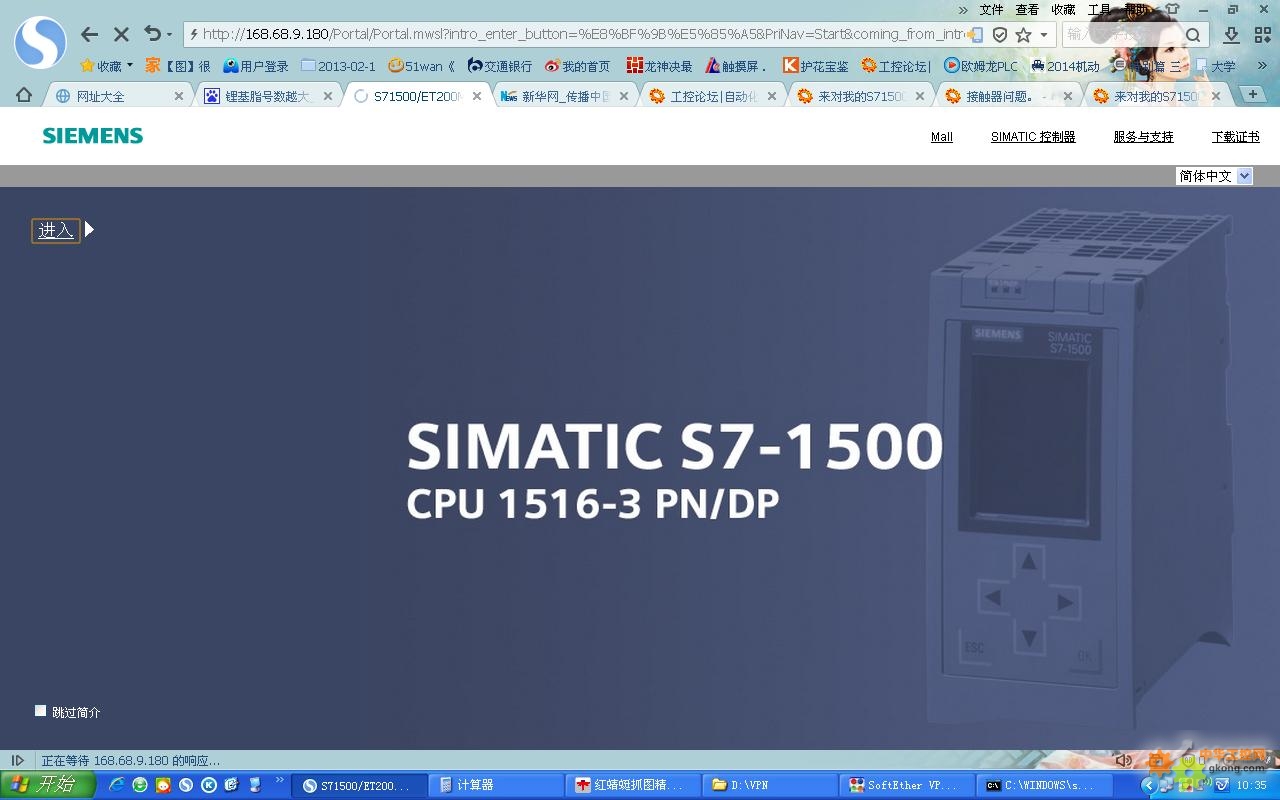Switch to the 新华网_传播中国 tab

coord(565,96)
